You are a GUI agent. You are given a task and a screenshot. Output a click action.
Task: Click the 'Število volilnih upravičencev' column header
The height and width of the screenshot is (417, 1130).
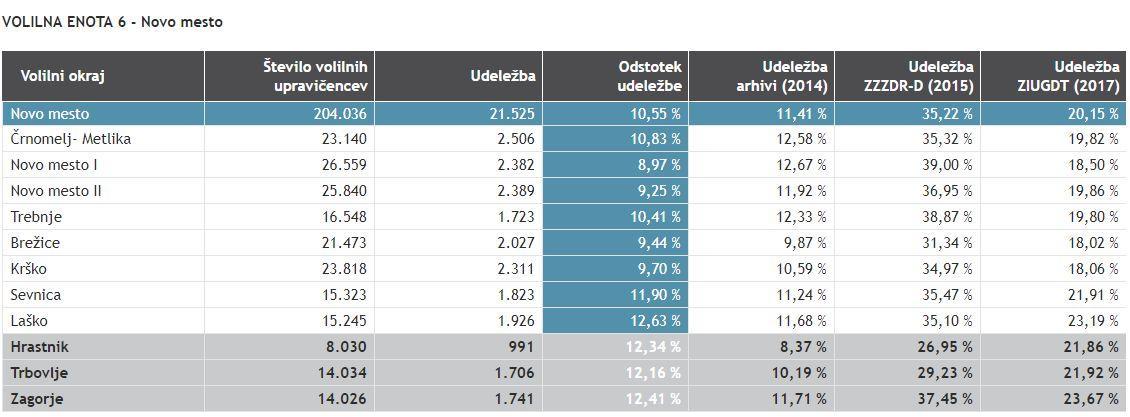coord(316,76)
